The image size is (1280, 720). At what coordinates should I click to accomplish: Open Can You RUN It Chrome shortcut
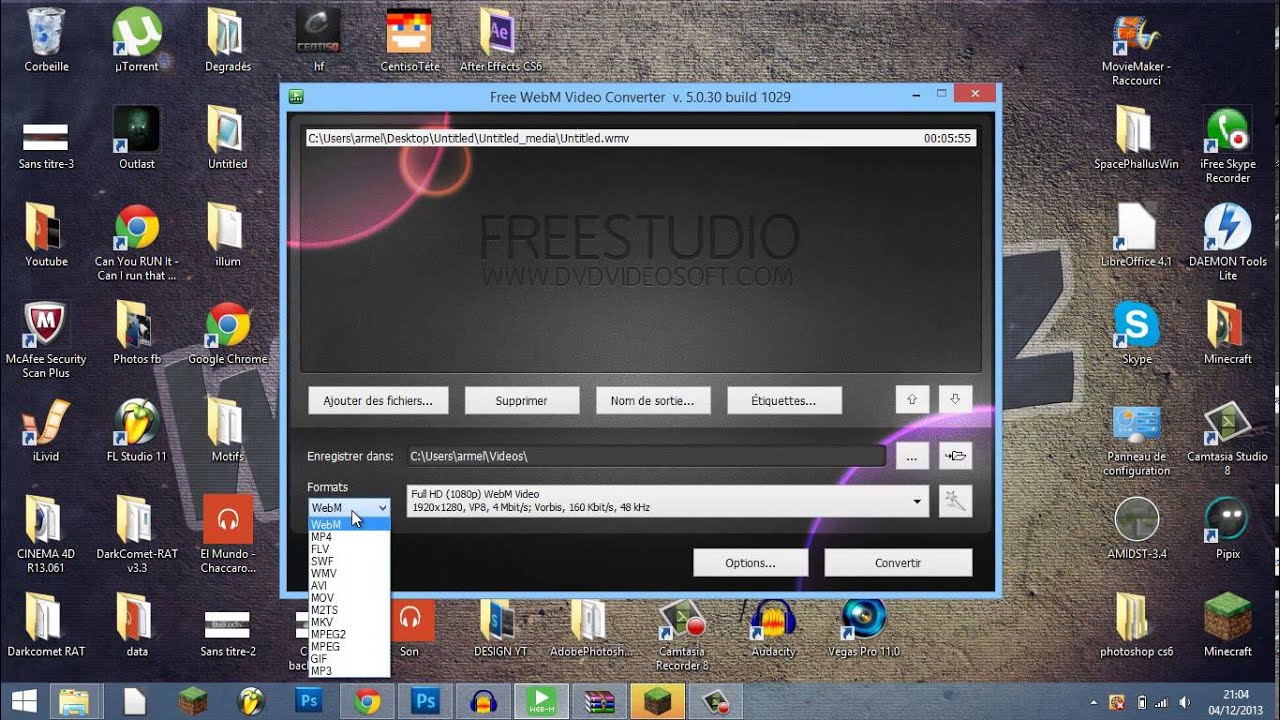coord(137,242)
